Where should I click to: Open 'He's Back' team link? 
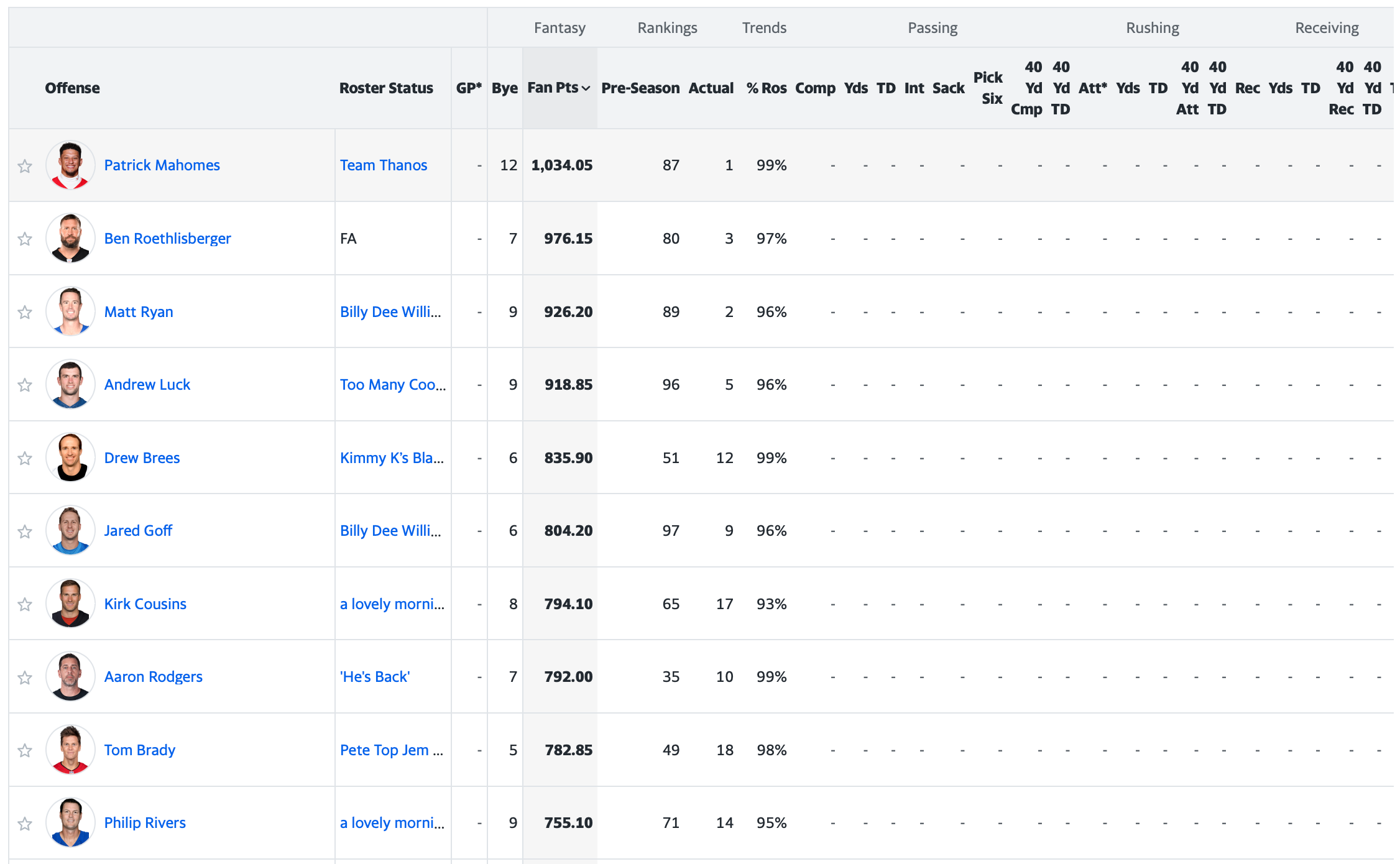click(x=374, y=677)
